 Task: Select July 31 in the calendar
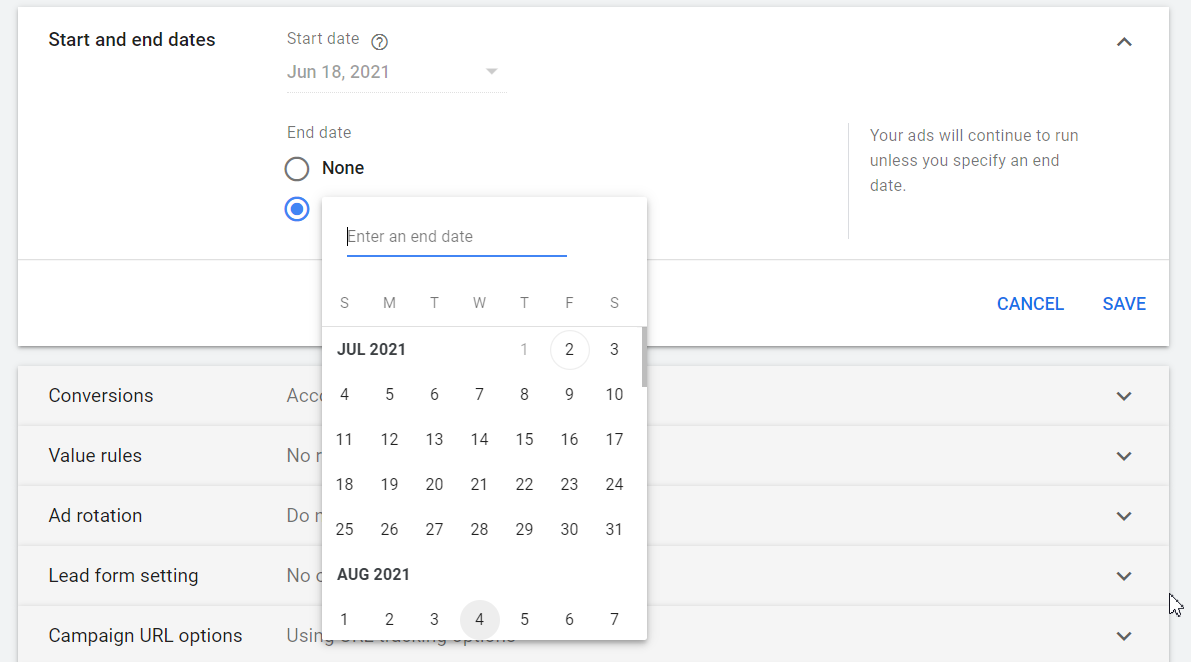(614, 530)
